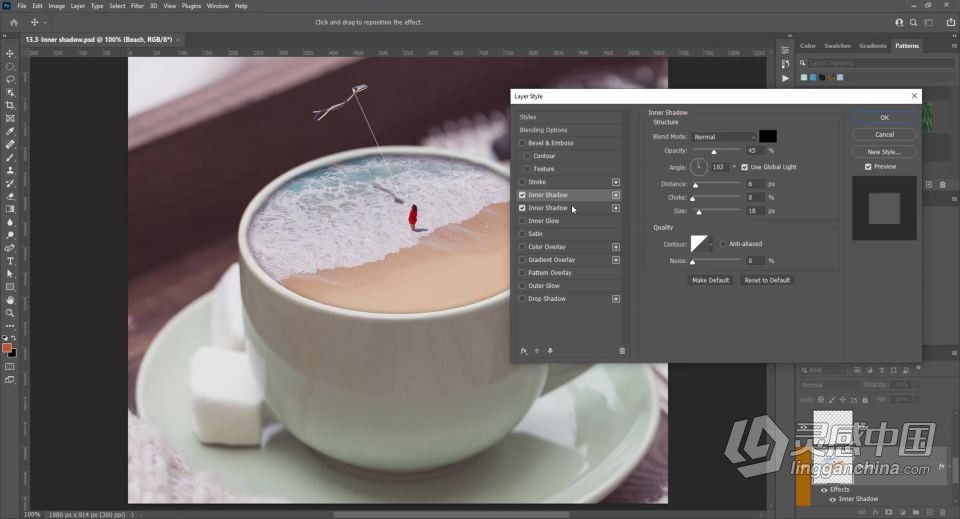Viewport: 960px width, 519px height.
Task: Switch to the Gradients tab
Action: tap(872, 46)
